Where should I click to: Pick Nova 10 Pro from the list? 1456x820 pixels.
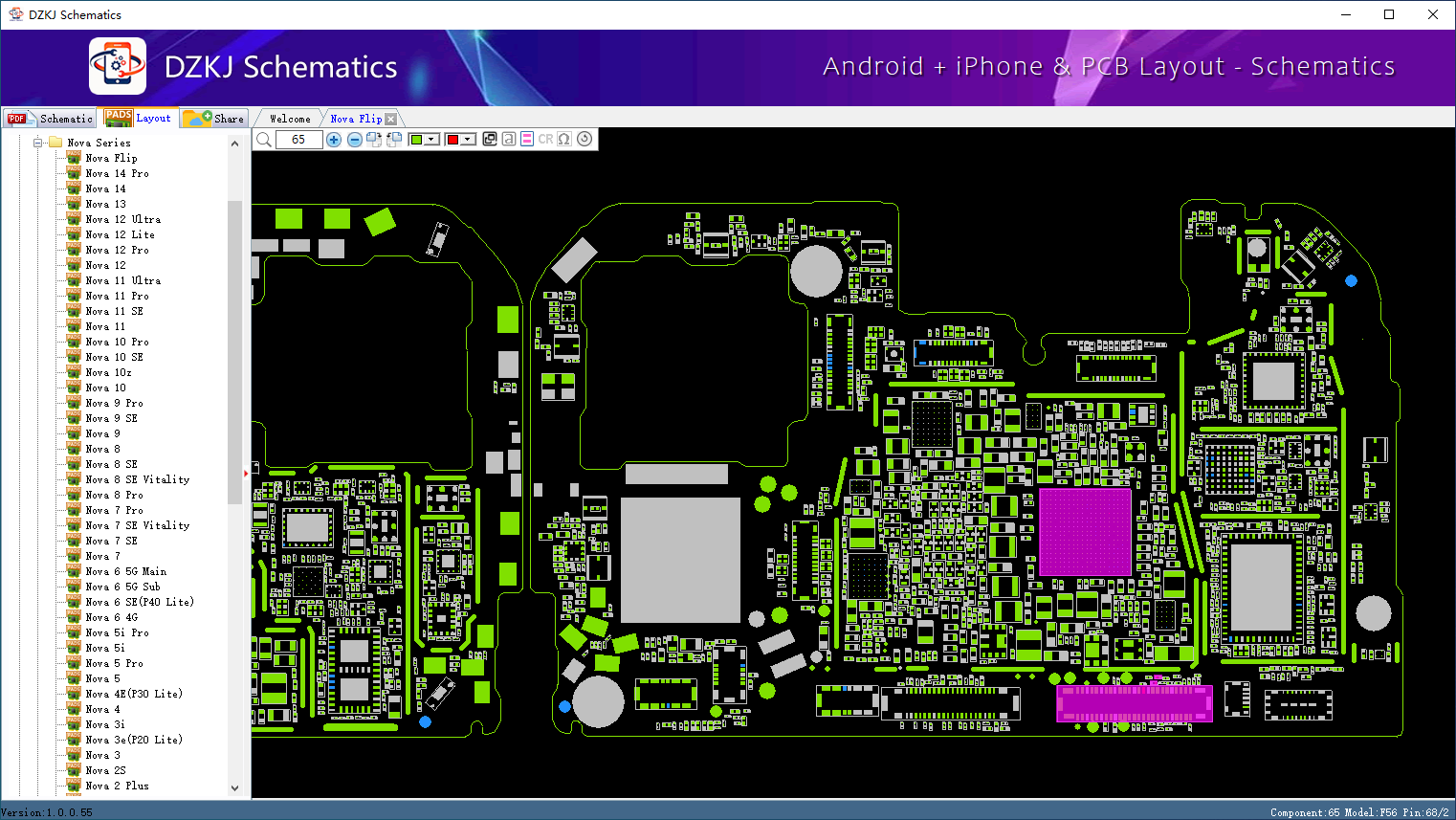click(x=117, y=342)
